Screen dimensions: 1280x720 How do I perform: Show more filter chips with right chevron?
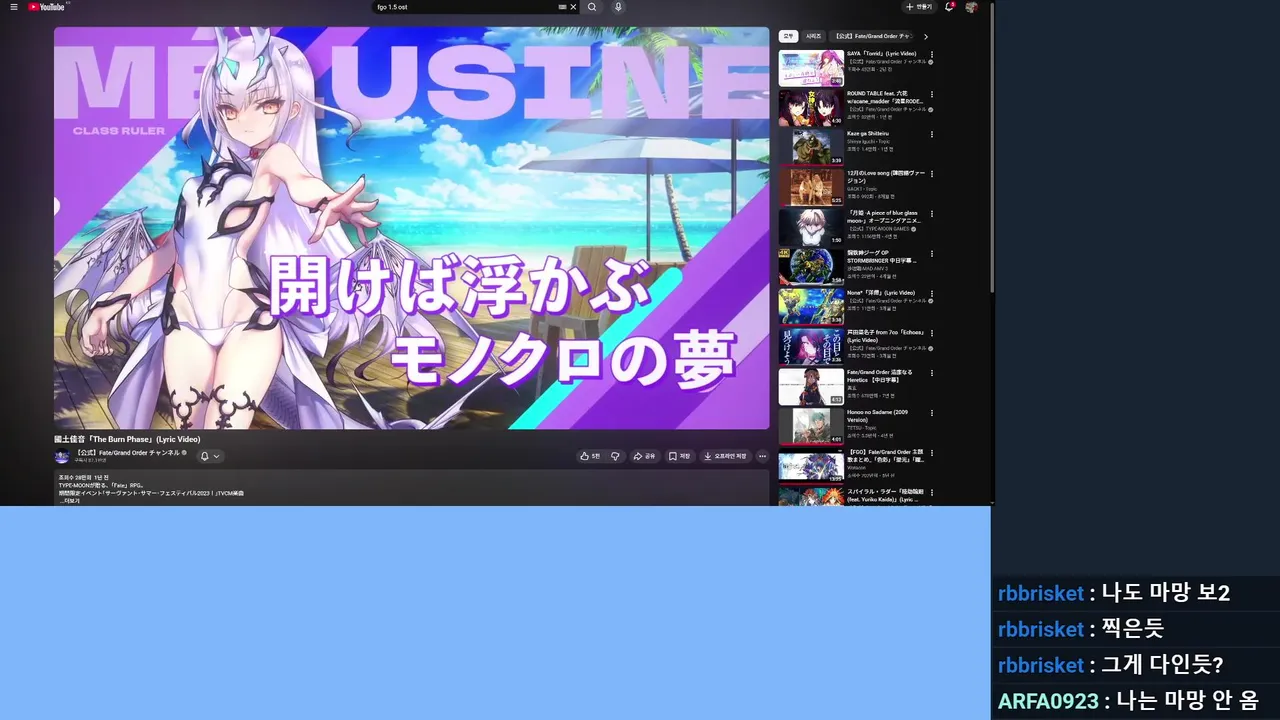click(925, 36)
